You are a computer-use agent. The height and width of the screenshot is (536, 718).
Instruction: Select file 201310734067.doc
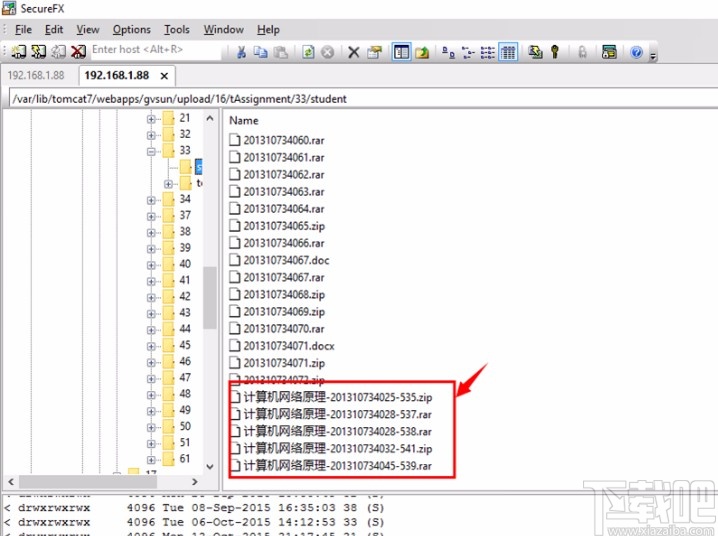286,260
